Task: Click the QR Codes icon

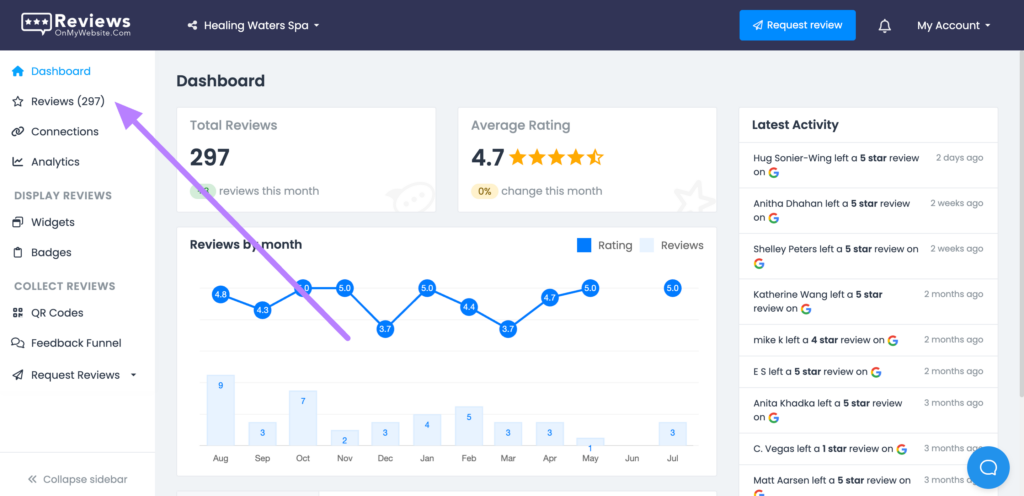Action: click(x=18, y=313)
